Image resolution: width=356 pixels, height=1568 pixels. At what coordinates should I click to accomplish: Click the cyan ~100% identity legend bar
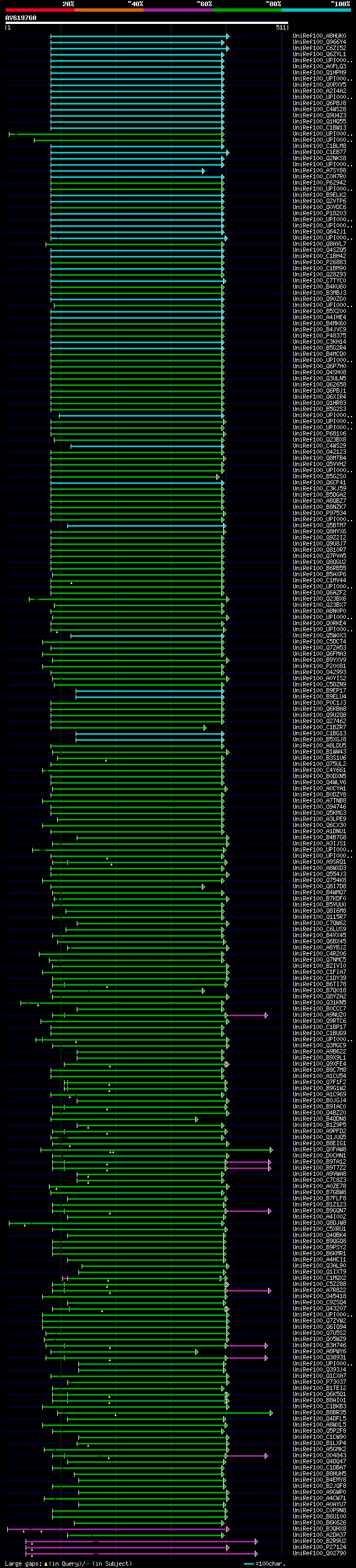coord(316,11)
